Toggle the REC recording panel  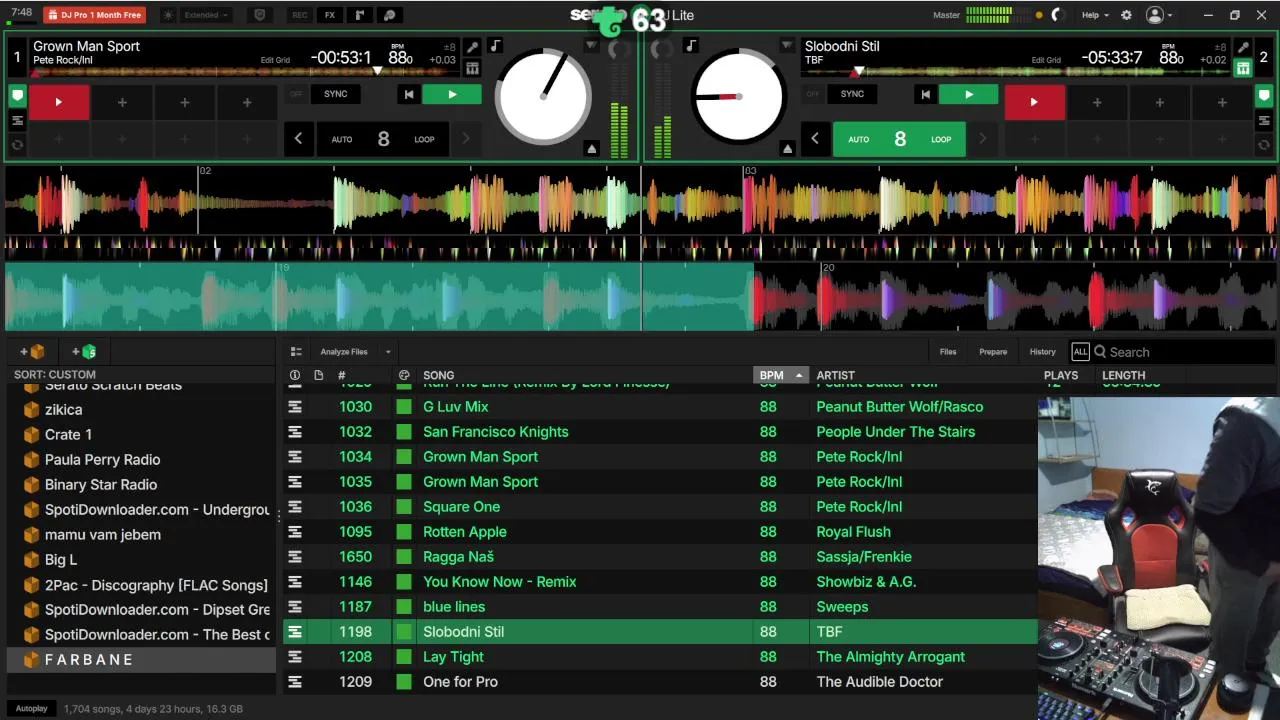point(299,15)
